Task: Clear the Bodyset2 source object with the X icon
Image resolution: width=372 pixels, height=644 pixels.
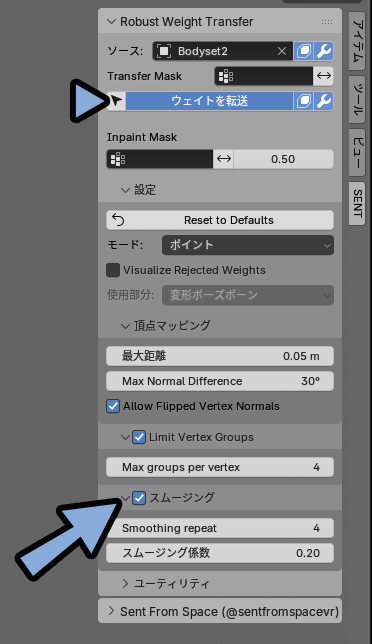Action: [x=282, y=51]
